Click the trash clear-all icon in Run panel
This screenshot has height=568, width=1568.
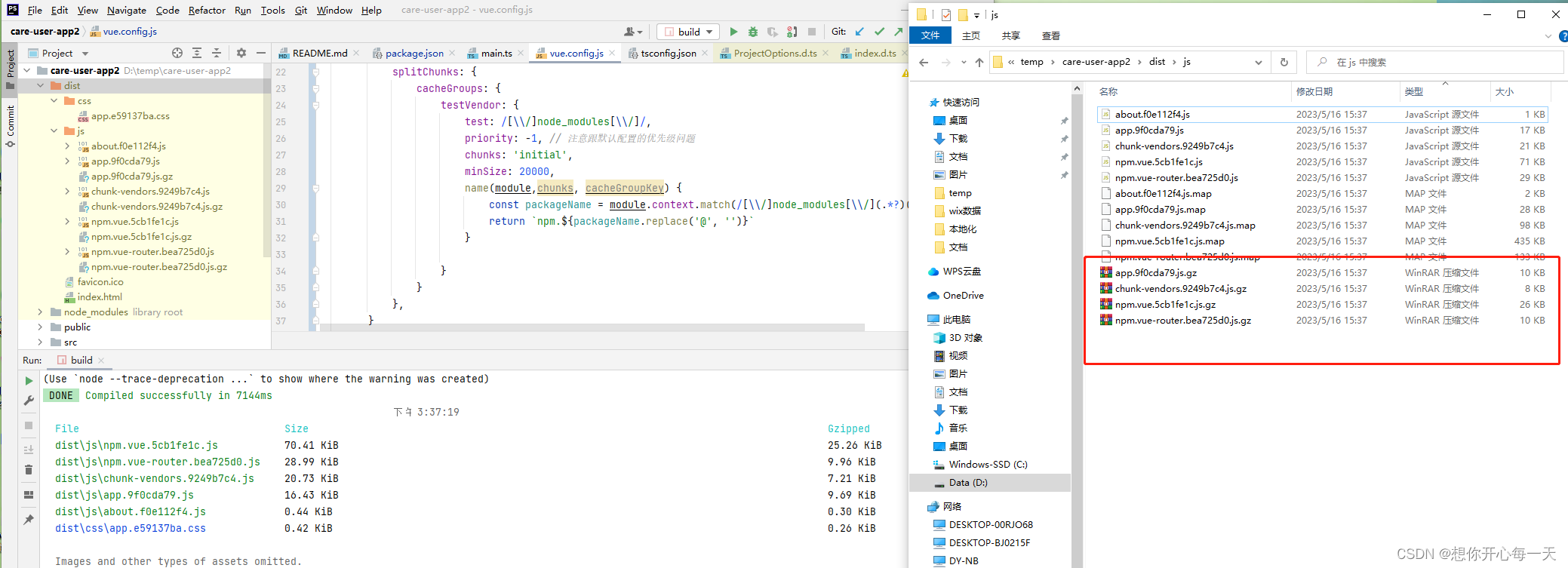tap(29, 470)
